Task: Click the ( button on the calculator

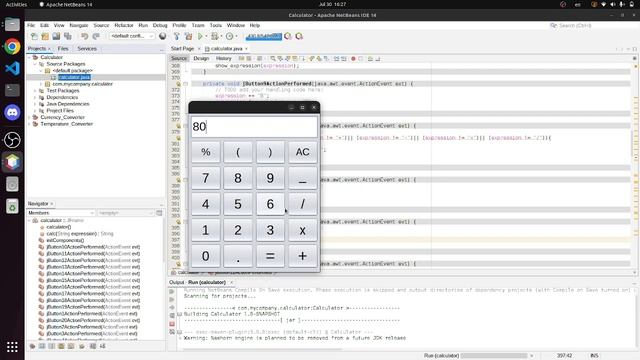Action: 238,152
